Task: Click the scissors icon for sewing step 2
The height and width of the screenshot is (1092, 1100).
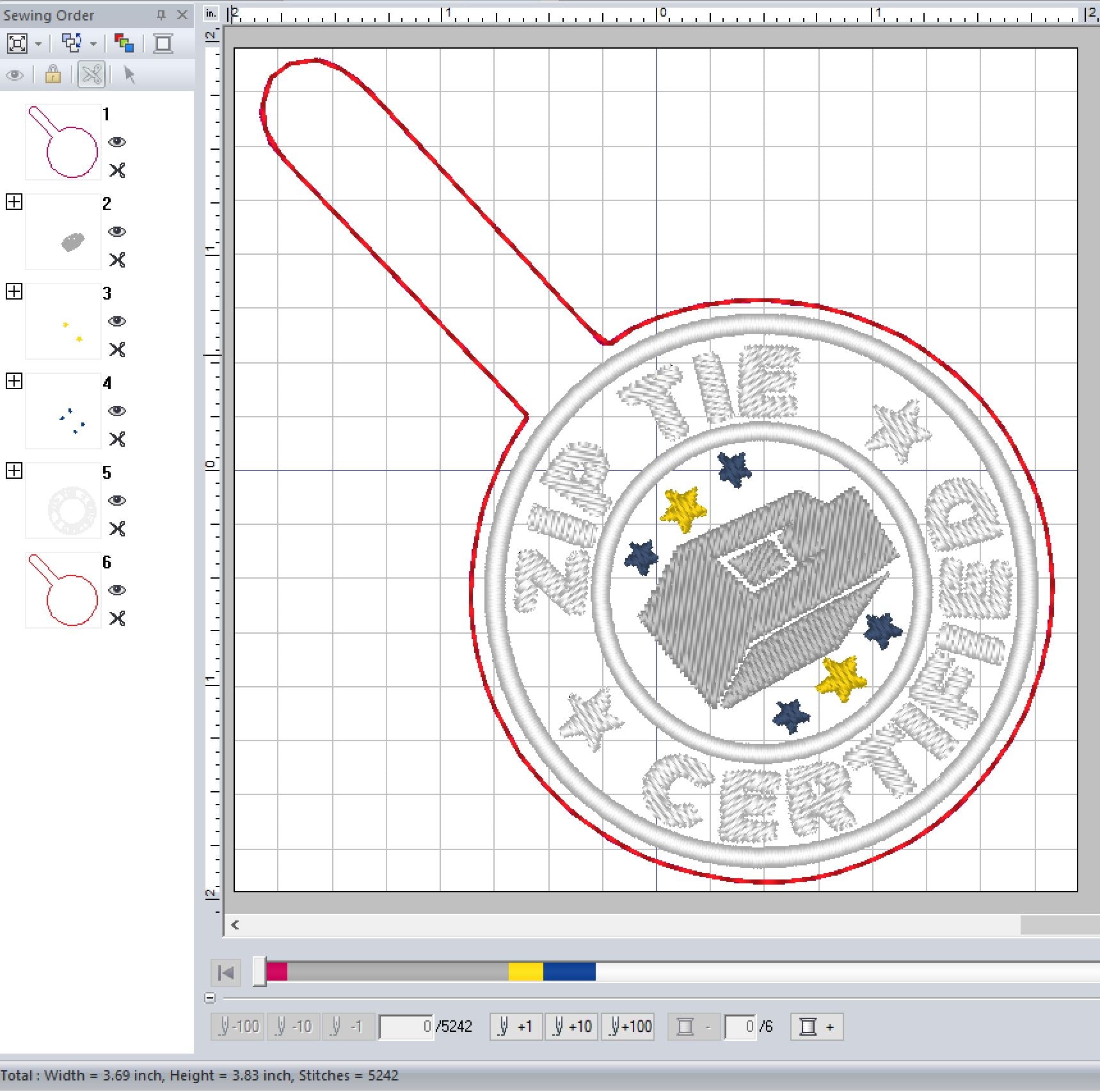Action: pyautogui.click(x=117, y=260)
